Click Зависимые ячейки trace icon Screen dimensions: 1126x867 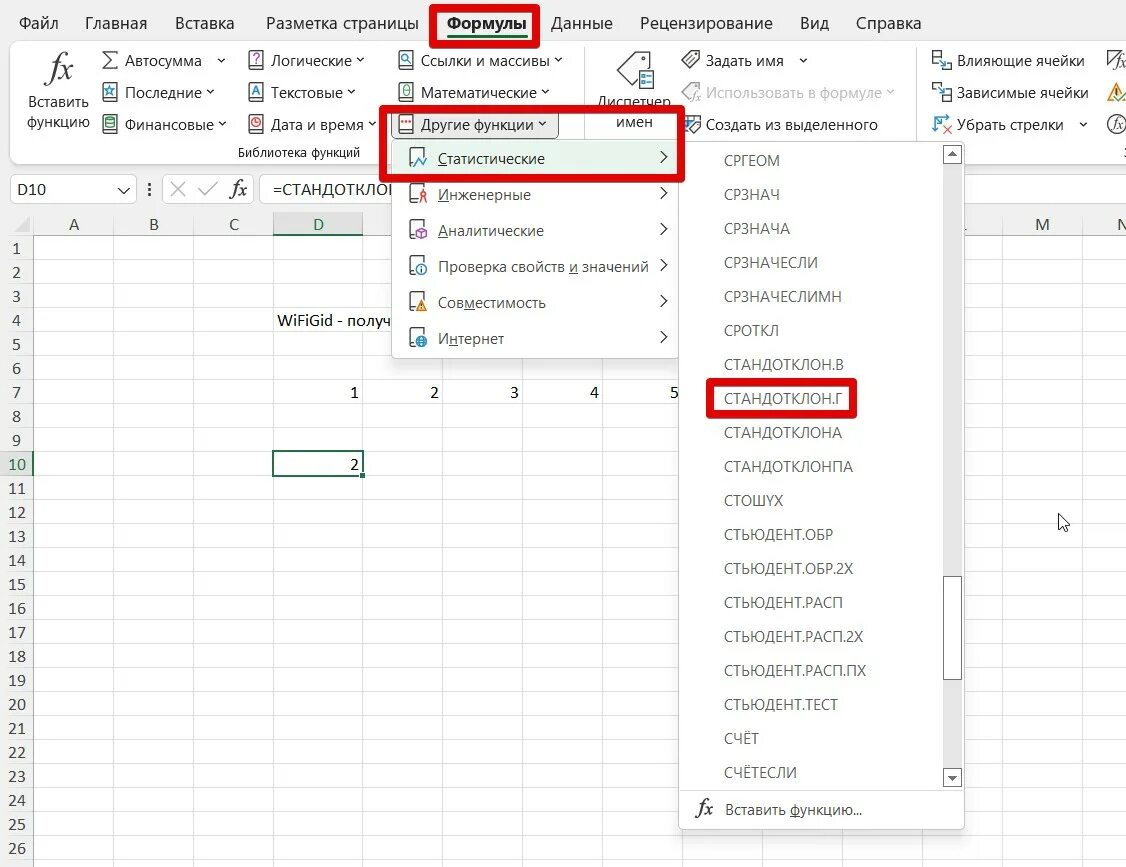click(x=941, y=92)
